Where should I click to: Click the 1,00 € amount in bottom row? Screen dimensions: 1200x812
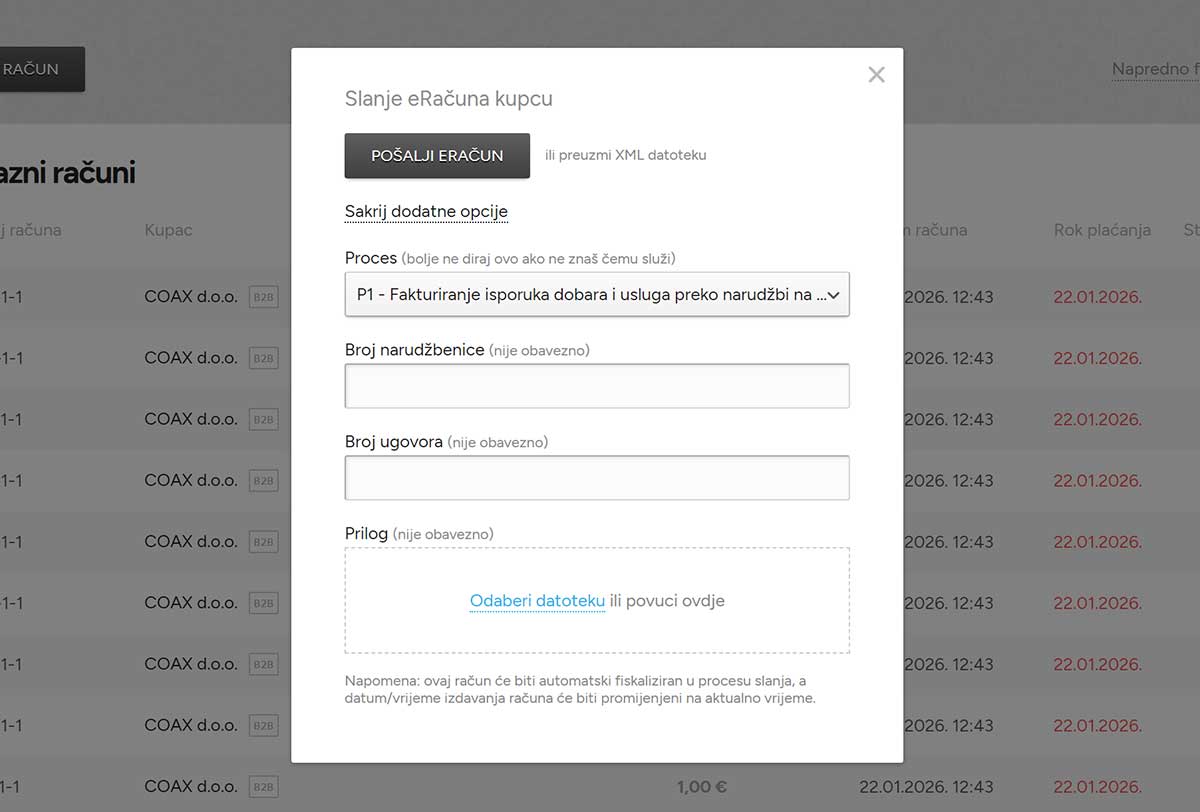click(702, 787)
